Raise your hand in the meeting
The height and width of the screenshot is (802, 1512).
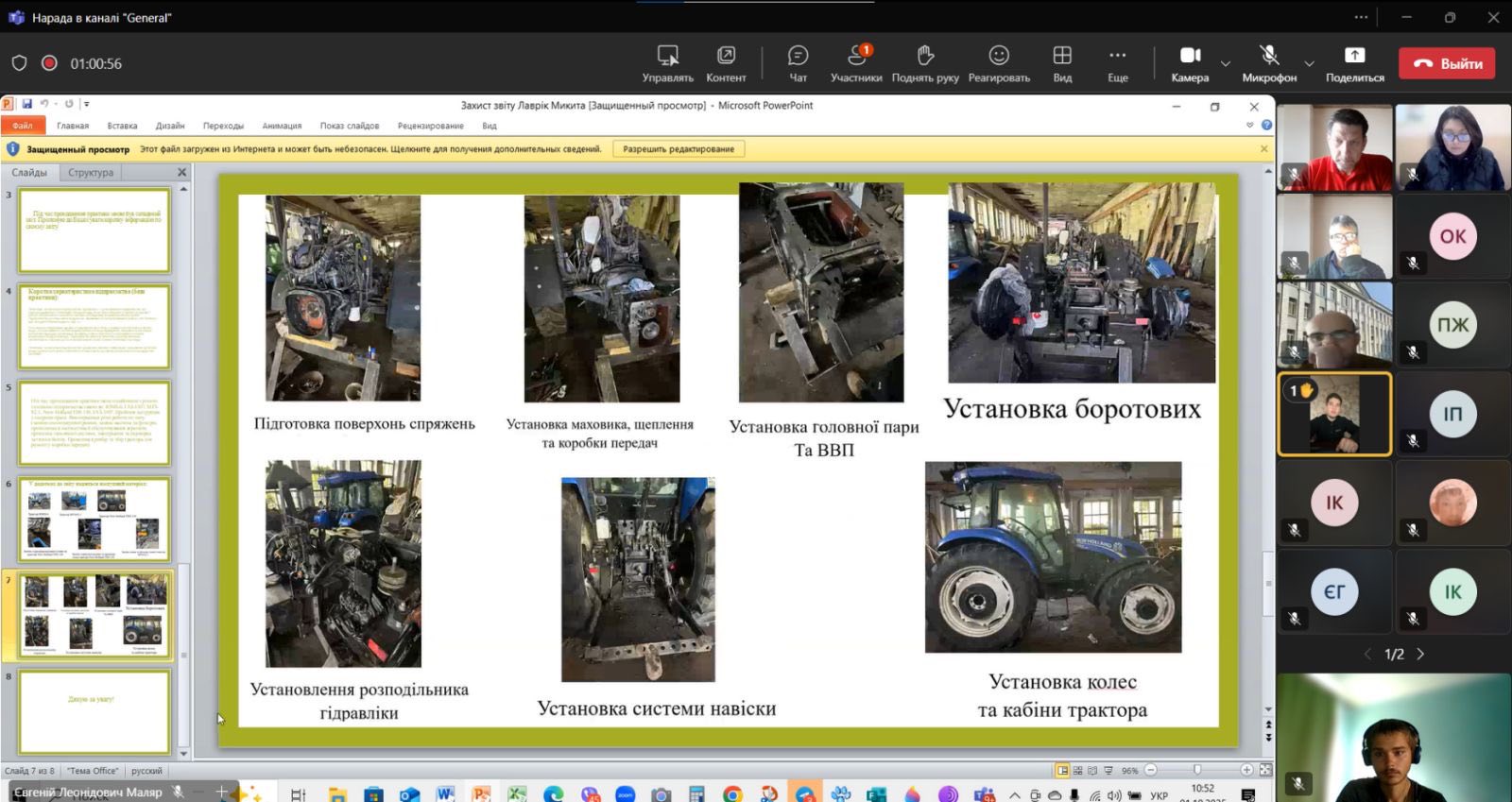click(924, 63)
